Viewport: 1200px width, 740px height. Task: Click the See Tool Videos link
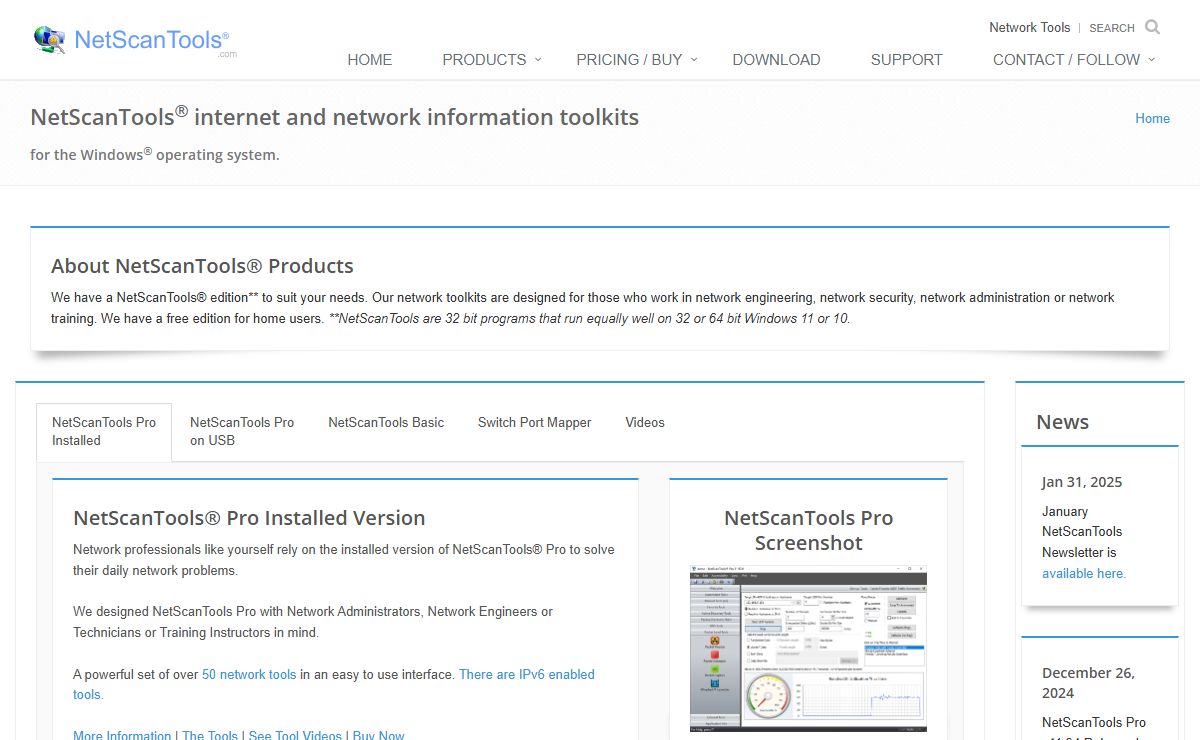point(295,736)
